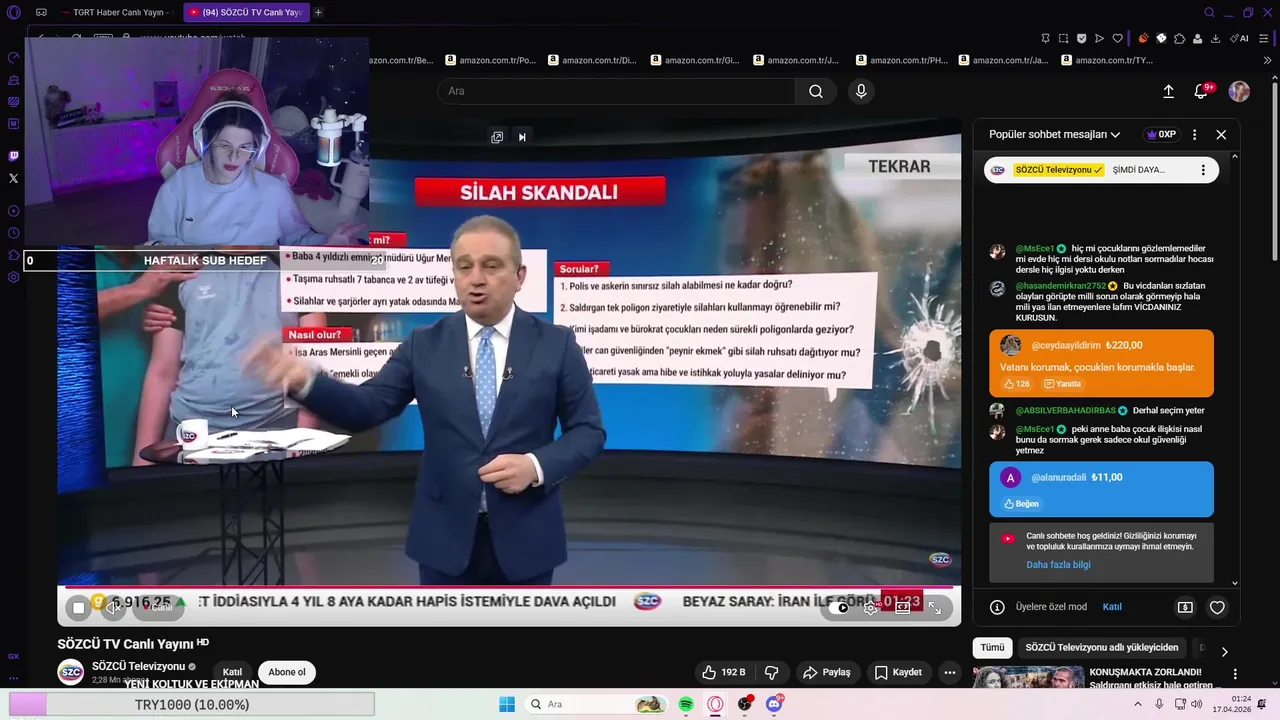Open Daha fazla bilgi link

(x=1058, y=565)
